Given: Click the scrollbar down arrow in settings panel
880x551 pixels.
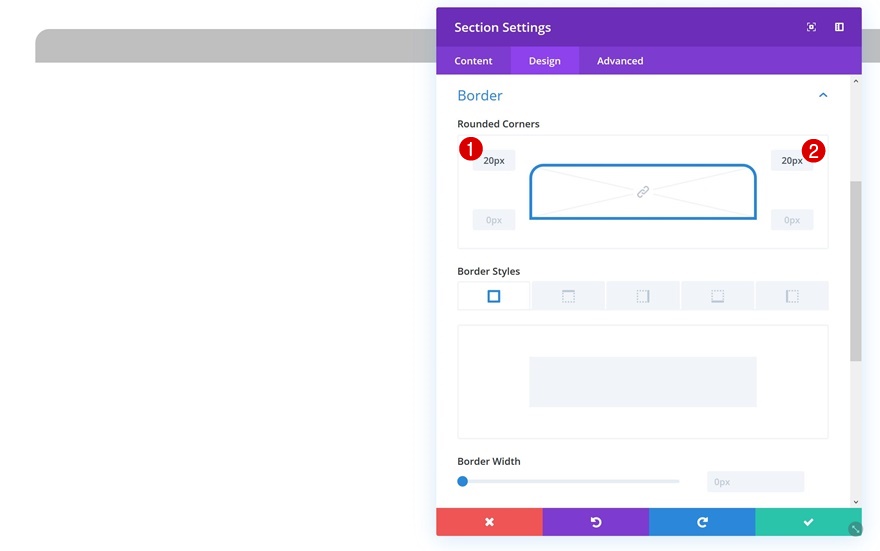Looking at the screenshot, I should [x=855, y=502].
